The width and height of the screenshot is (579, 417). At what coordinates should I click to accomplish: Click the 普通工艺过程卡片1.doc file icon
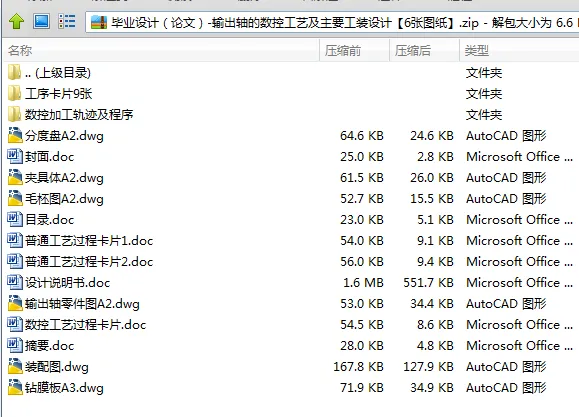click(x=15, y=240)
